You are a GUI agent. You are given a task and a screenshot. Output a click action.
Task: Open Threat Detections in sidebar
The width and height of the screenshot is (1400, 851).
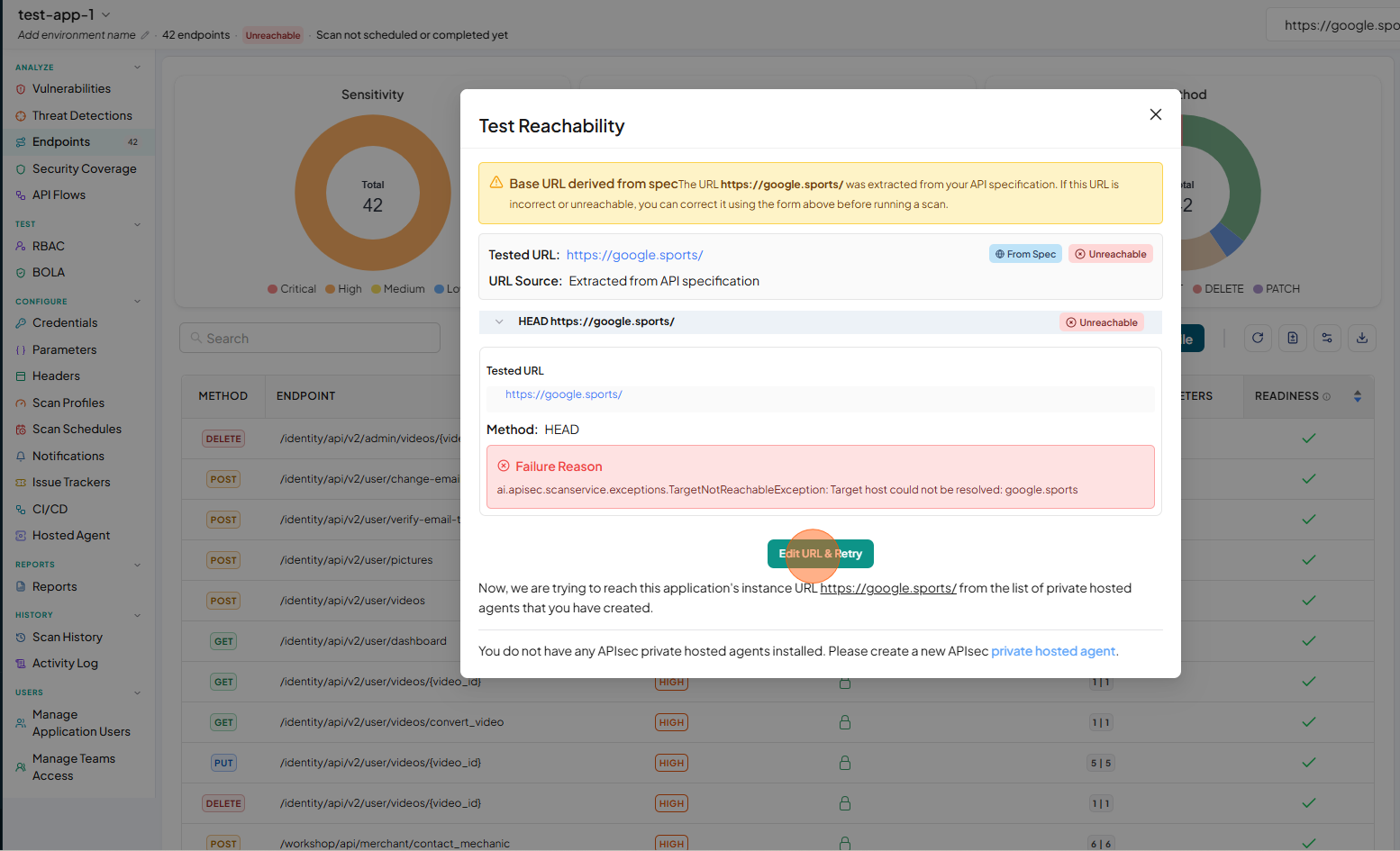click(82, 115)
